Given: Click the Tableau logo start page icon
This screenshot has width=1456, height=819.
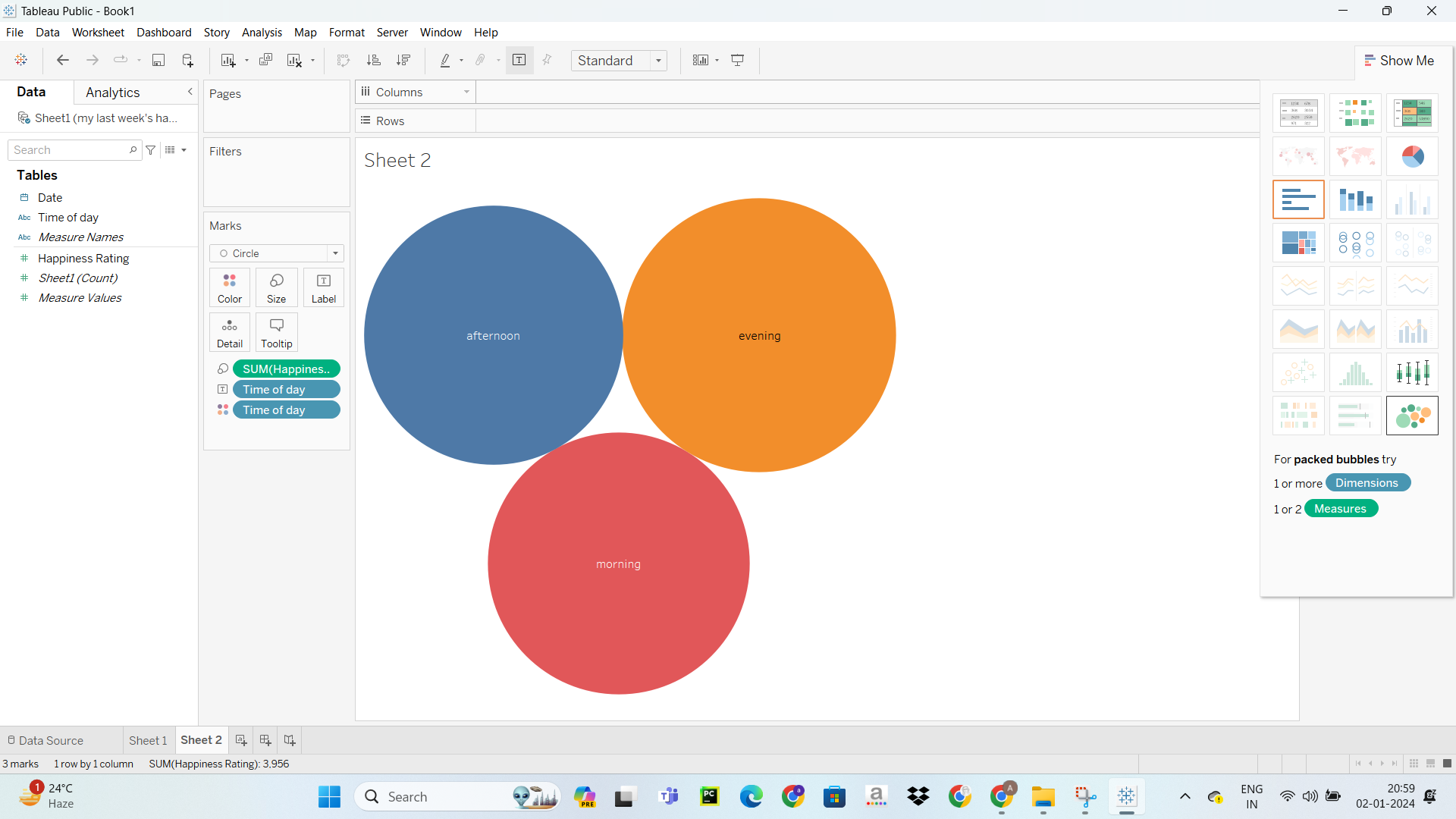Looking at the screenshot, I should pos(21,60).
